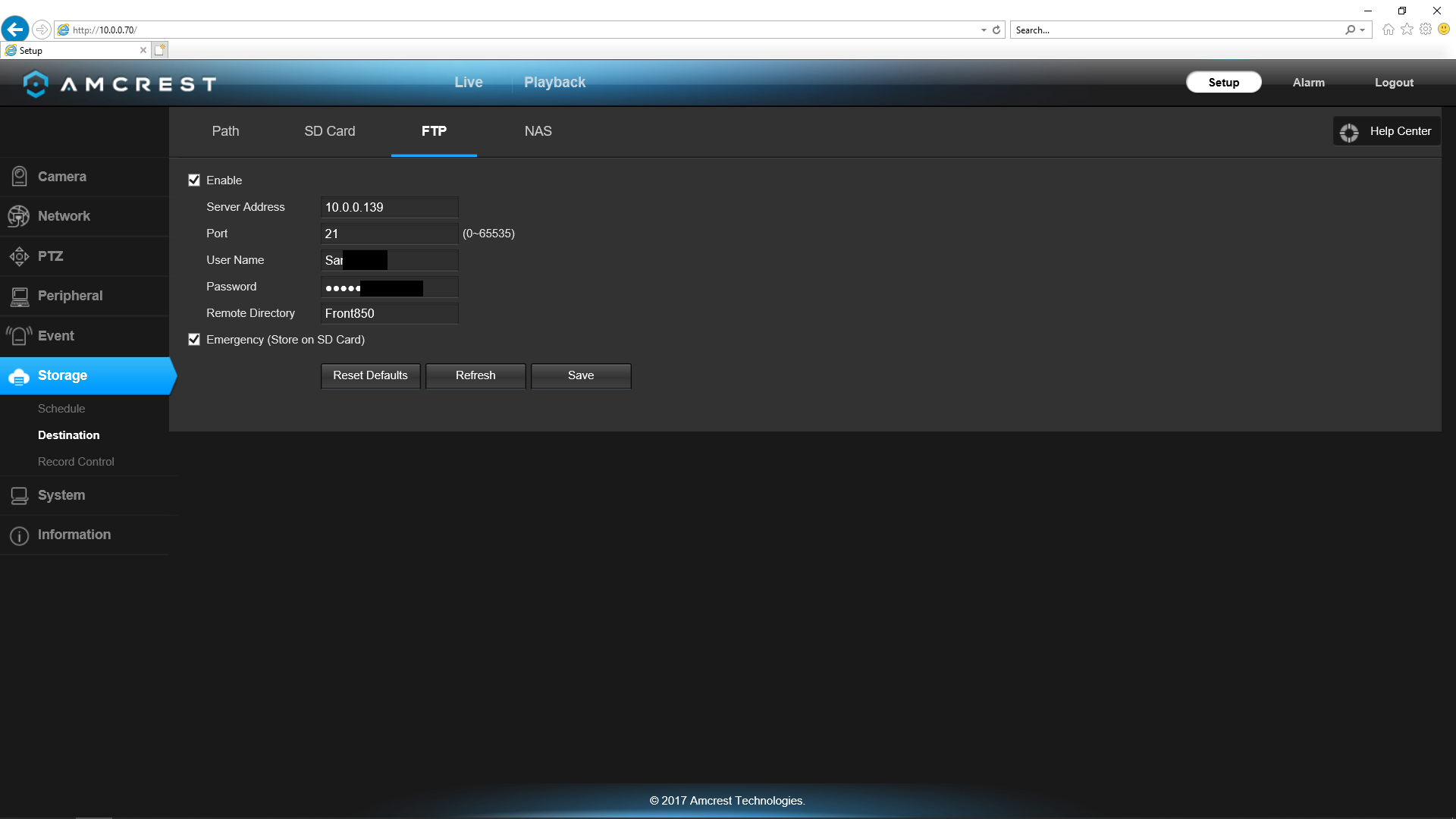Screen dimensions: 1456x819
Task: Toggle Emergency (Store on SD Card) checkbox
Action: [x=194, y=340]
